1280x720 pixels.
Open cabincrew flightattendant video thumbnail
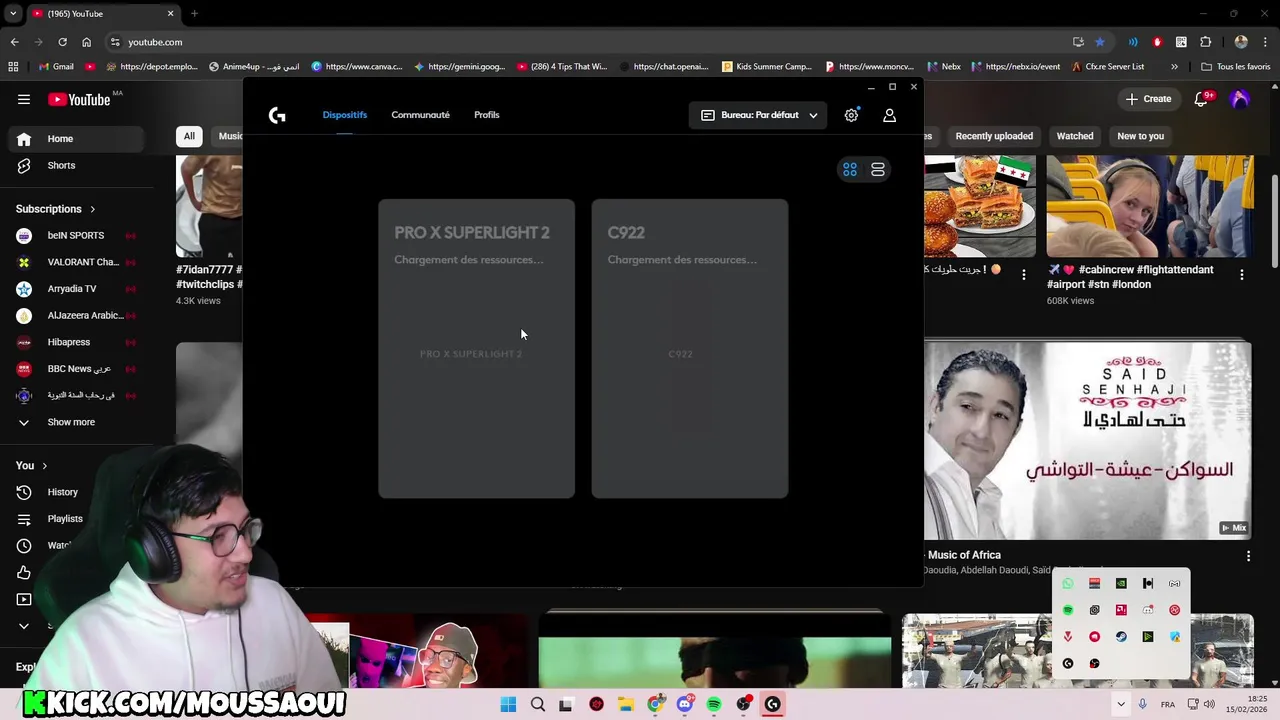(1150, 206)
